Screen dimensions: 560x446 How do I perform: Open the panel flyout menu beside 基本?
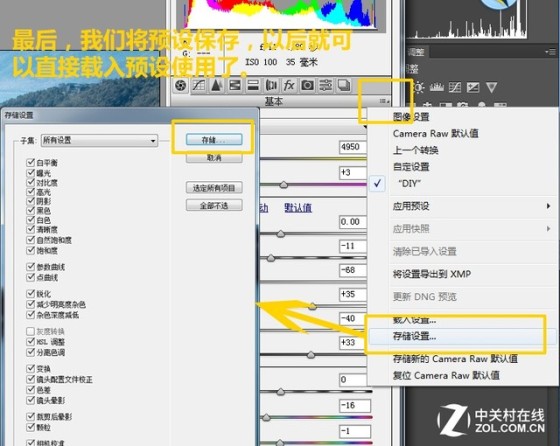pos(384,101)
